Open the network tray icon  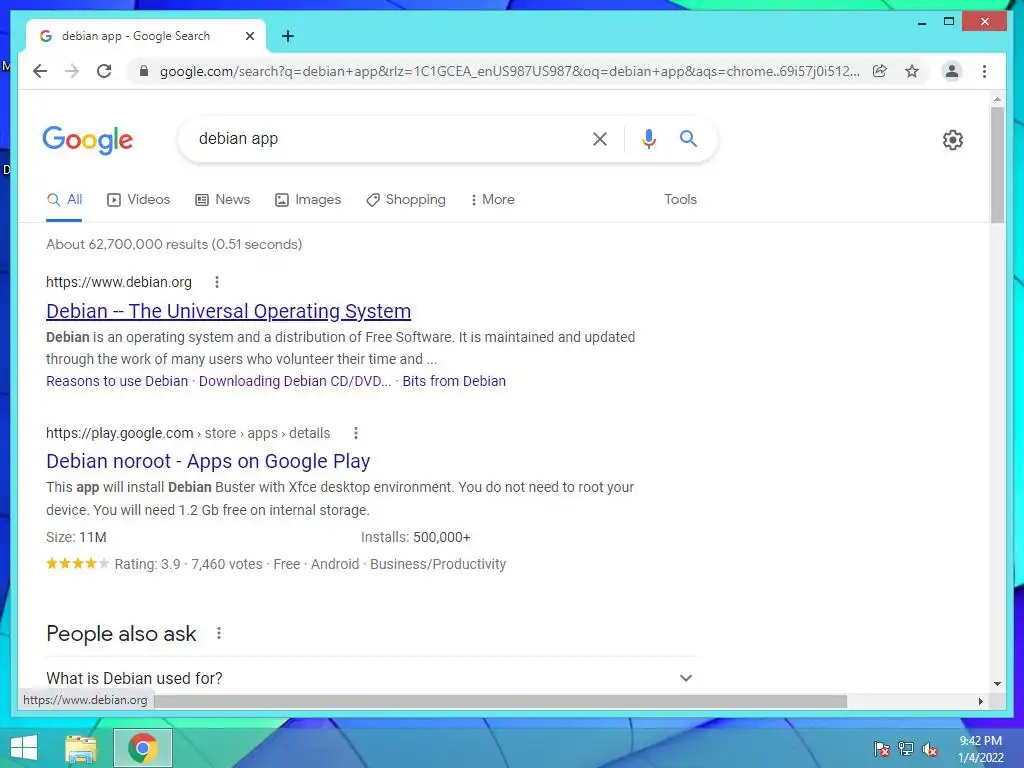click(x=906, y=749)
